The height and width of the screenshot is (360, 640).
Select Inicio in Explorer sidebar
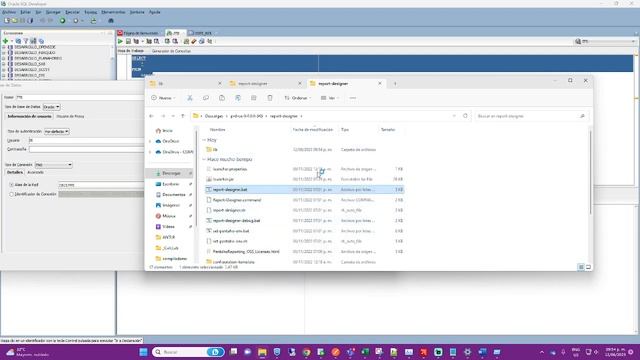pos(167,131)
